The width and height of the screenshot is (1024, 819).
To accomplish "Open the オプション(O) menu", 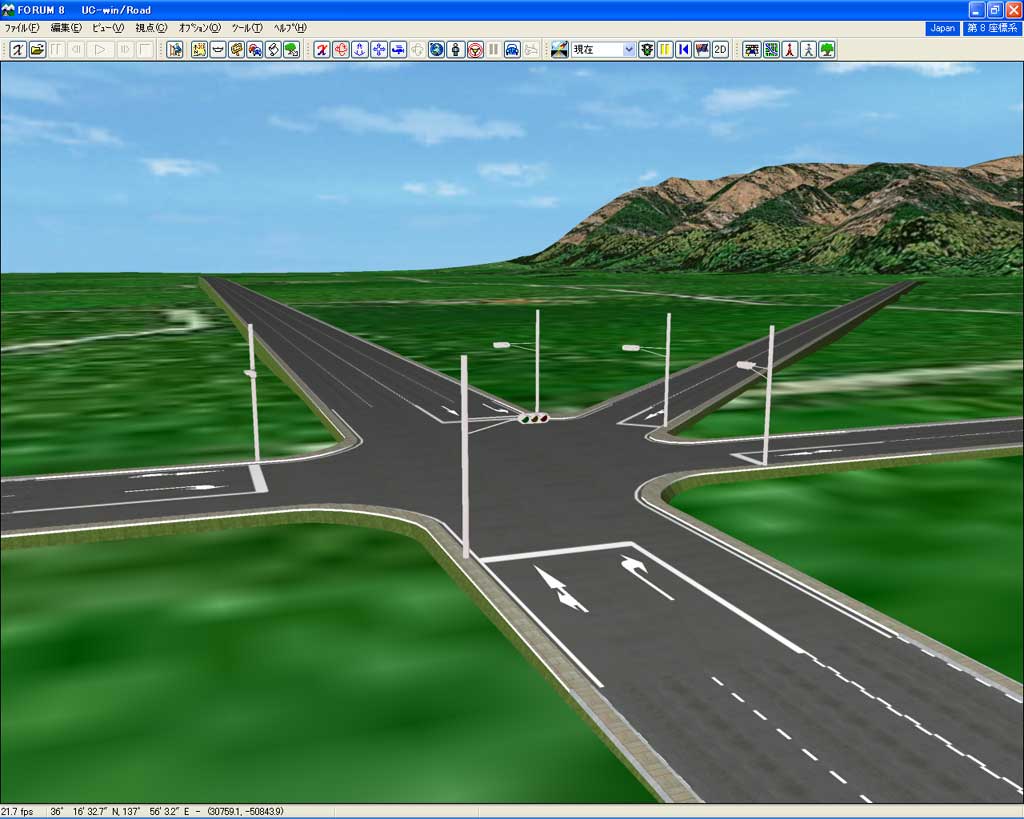I will click(x=200, y=28).
